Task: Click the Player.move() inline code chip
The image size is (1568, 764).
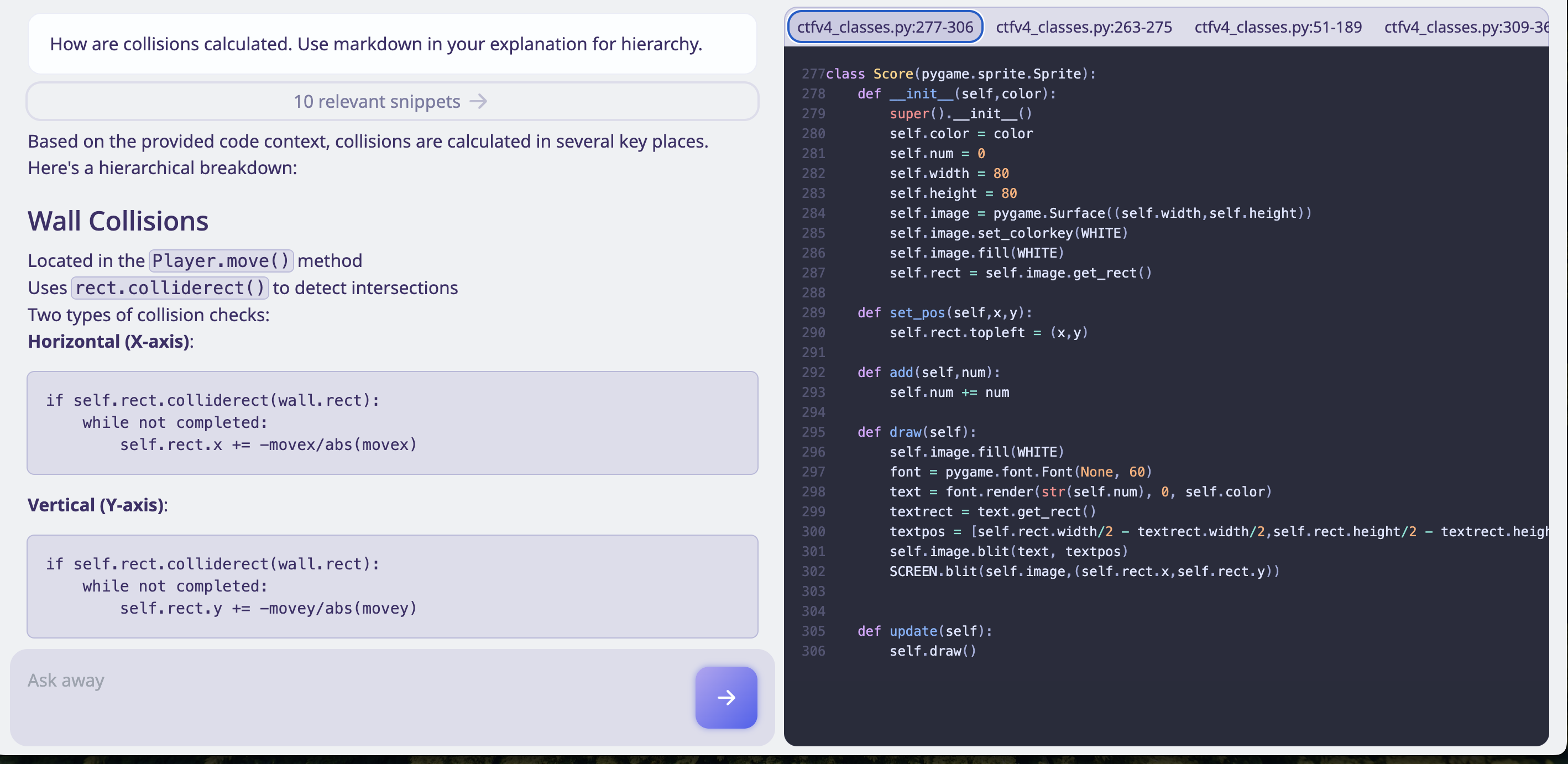Action: pos(221,260)
